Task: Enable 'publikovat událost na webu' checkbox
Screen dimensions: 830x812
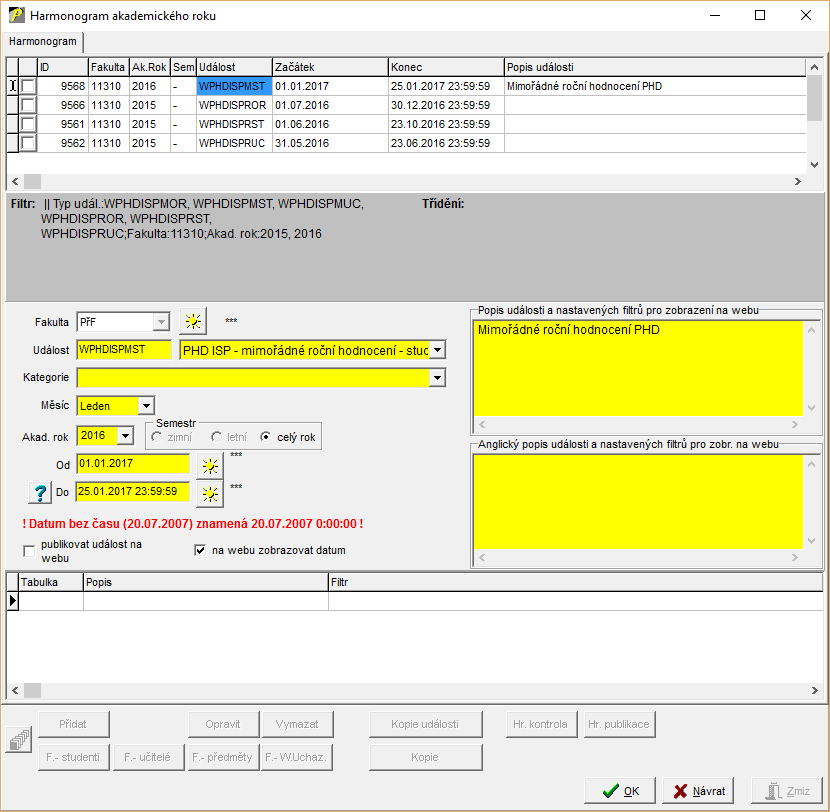Action: pyautogui.click(x=29, y=551)
